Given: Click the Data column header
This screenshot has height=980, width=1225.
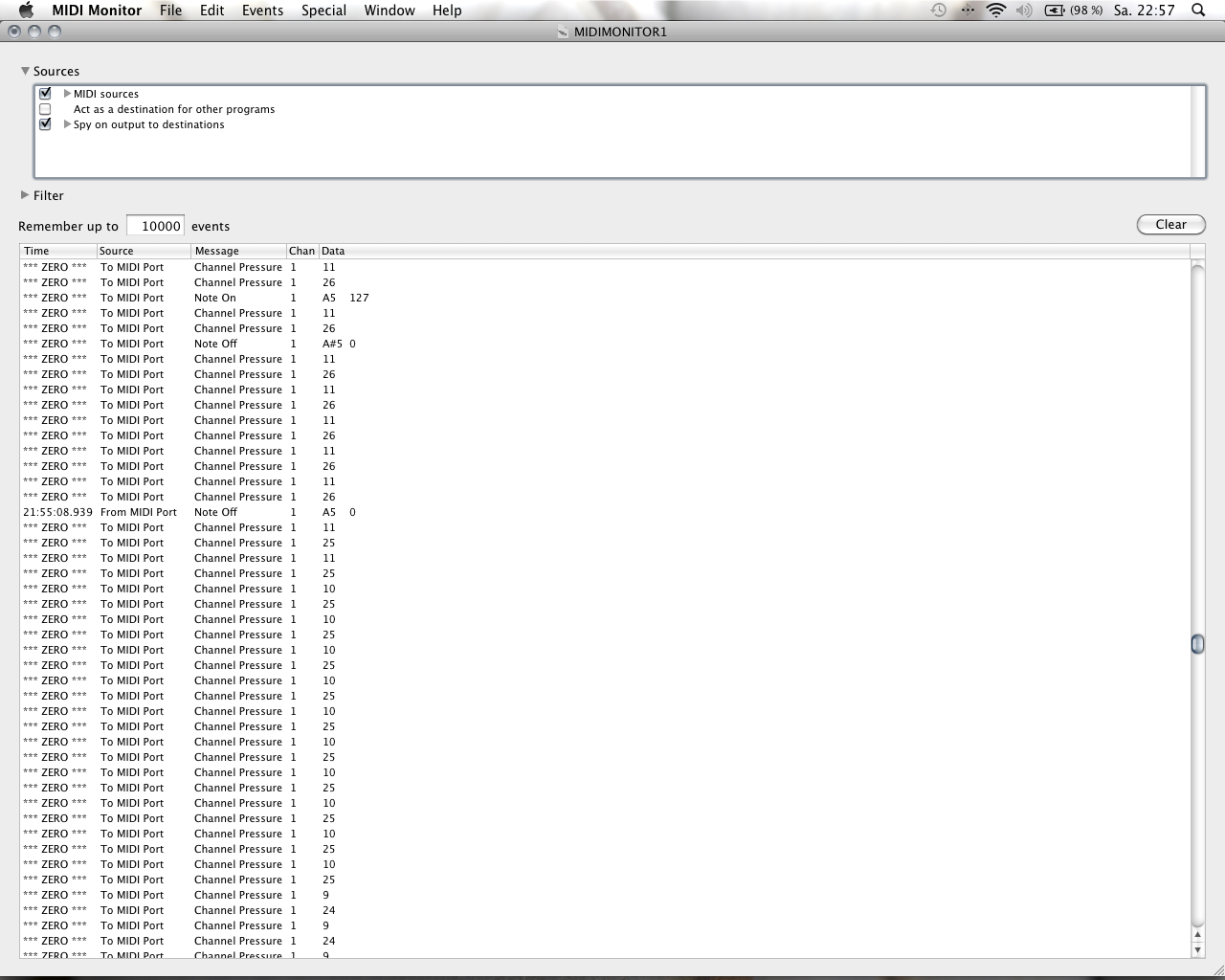Looking at the screenshot, I should [754, 251].
